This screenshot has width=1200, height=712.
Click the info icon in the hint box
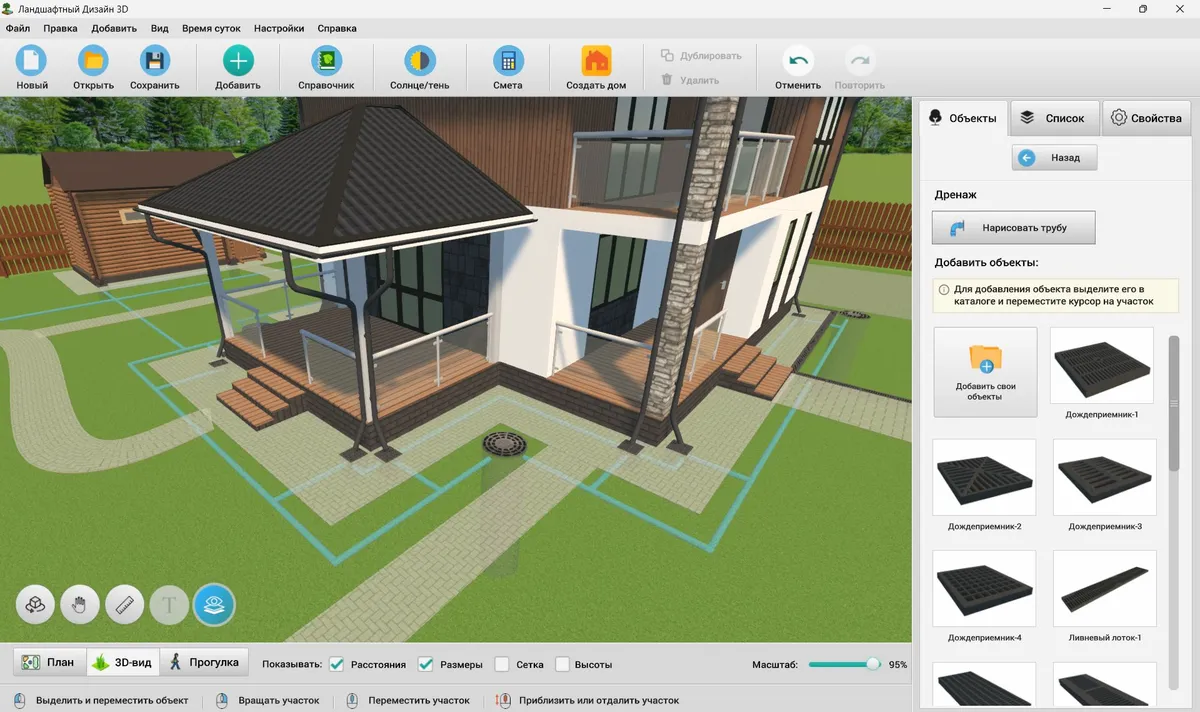944,289
